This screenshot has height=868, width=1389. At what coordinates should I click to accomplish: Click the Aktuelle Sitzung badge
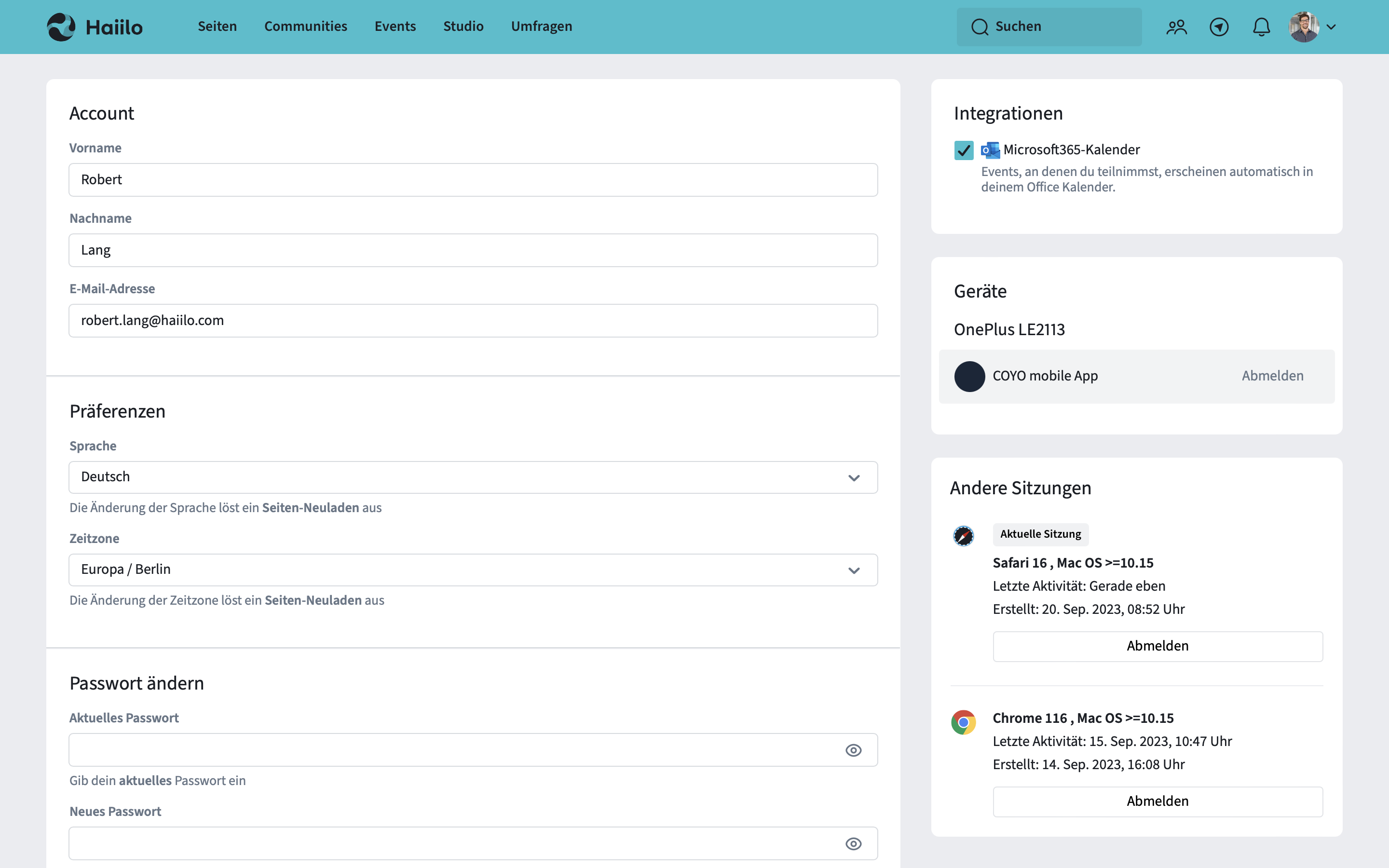pyautogui.click(x=1041, y=534)
